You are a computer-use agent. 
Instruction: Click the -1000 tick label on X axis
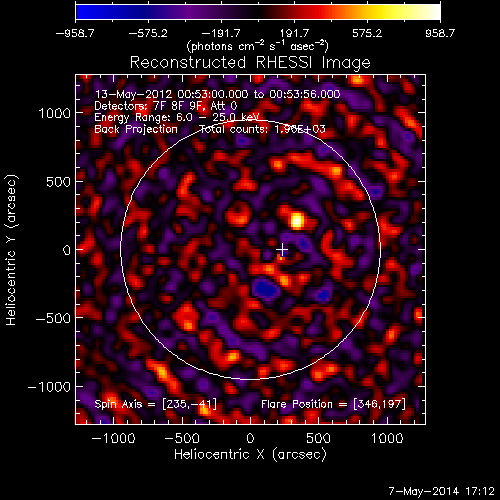tap(113, 438)
